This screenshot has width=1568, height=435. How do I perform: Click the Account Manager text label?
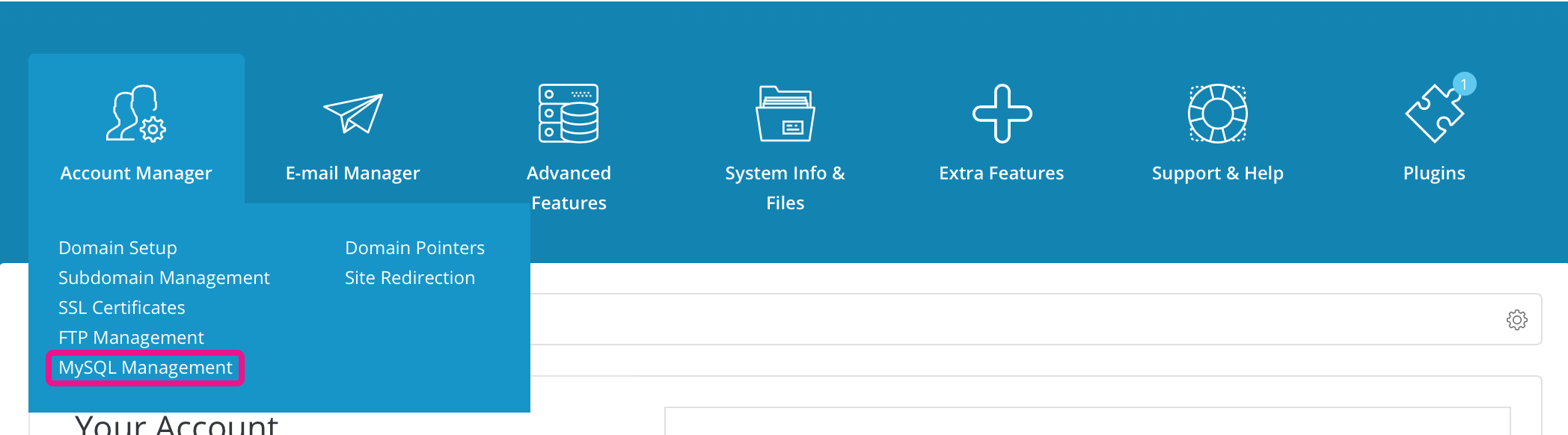[x=136, y=173]
